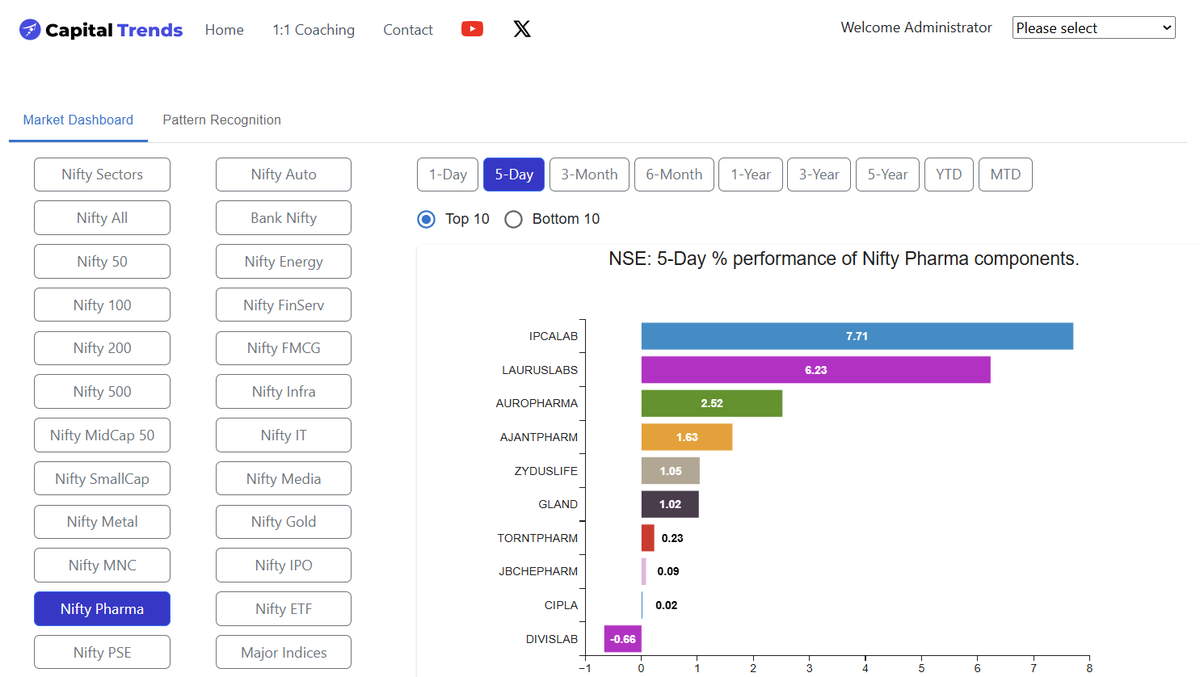
Task: Choose the 6-Month timeframe
Action: point(674,174)
